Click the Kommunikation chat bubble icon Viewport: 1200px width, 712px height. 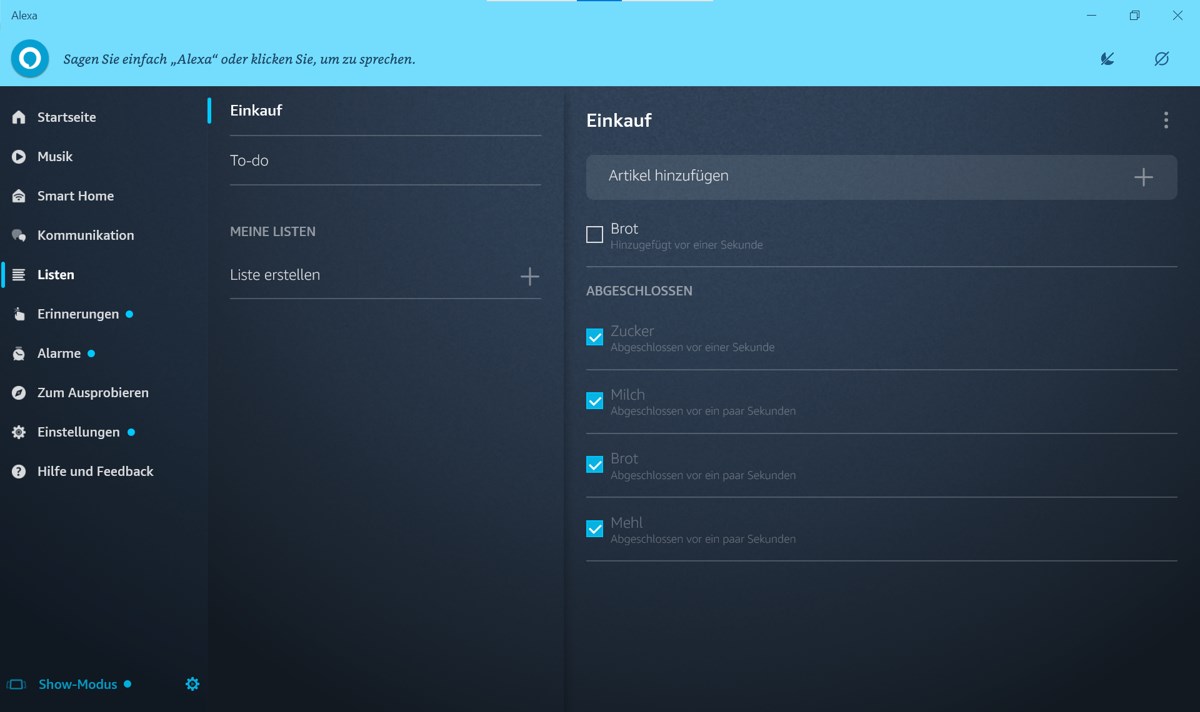[18, 235]
